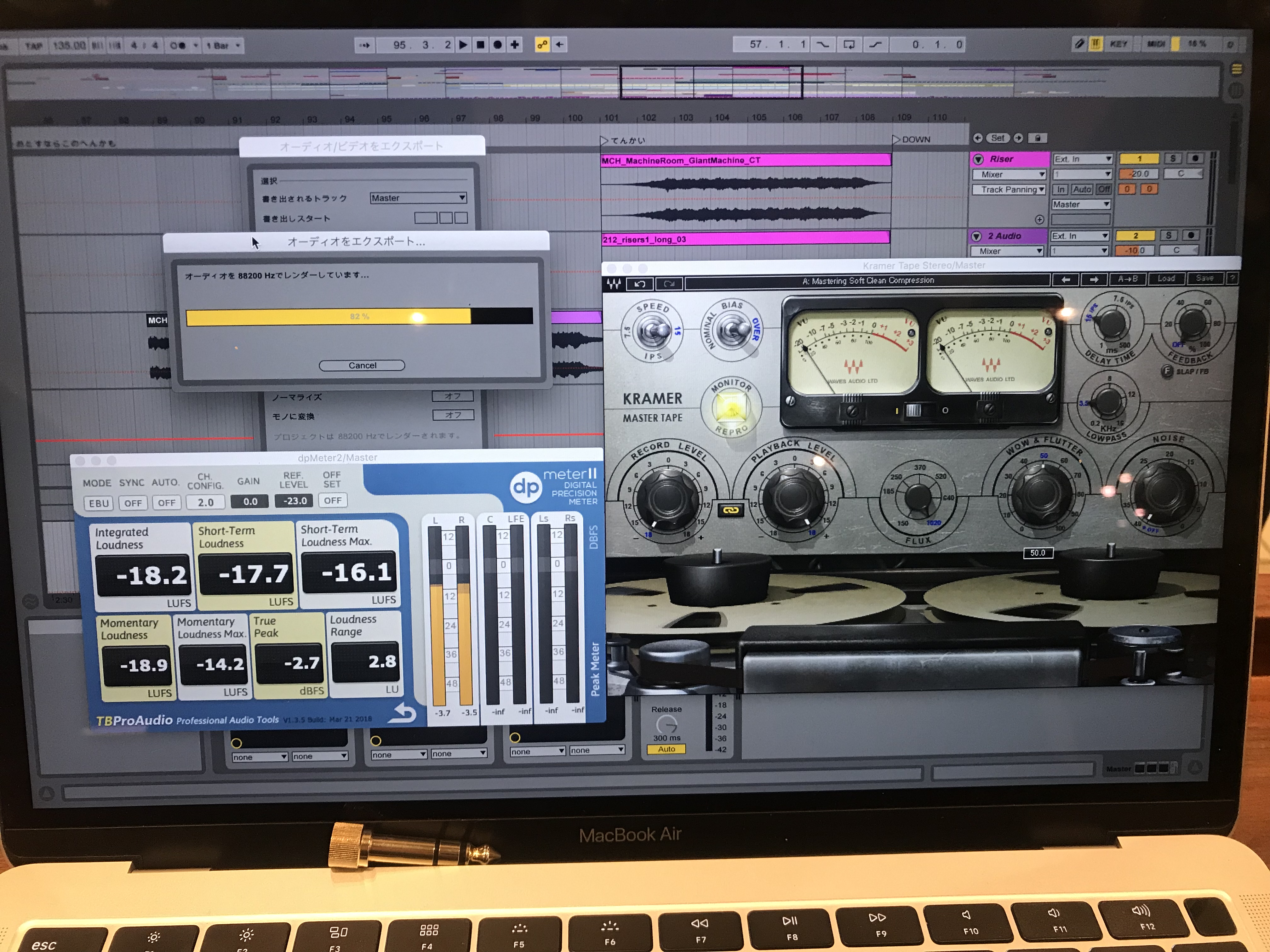
Task: Toggle the draw mode pencil button
Action: 1079,44
